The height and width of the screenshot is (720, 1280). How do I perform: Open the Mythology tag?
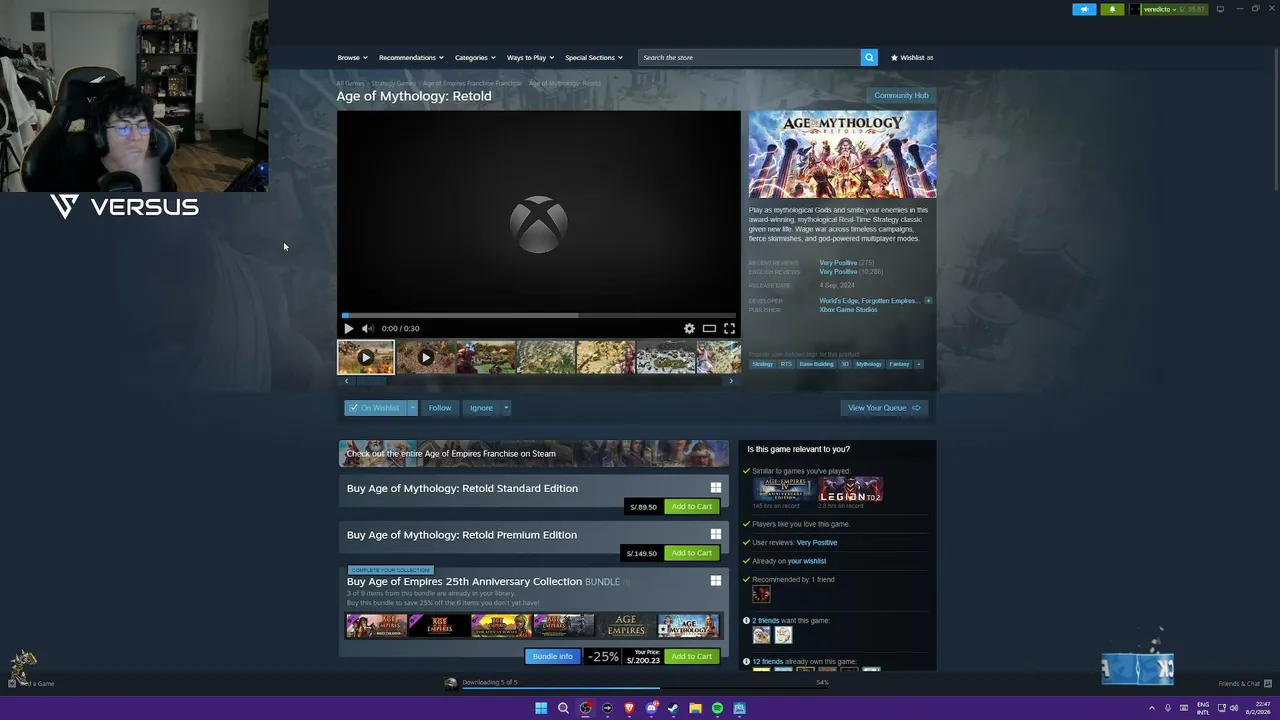click(869, 364)
